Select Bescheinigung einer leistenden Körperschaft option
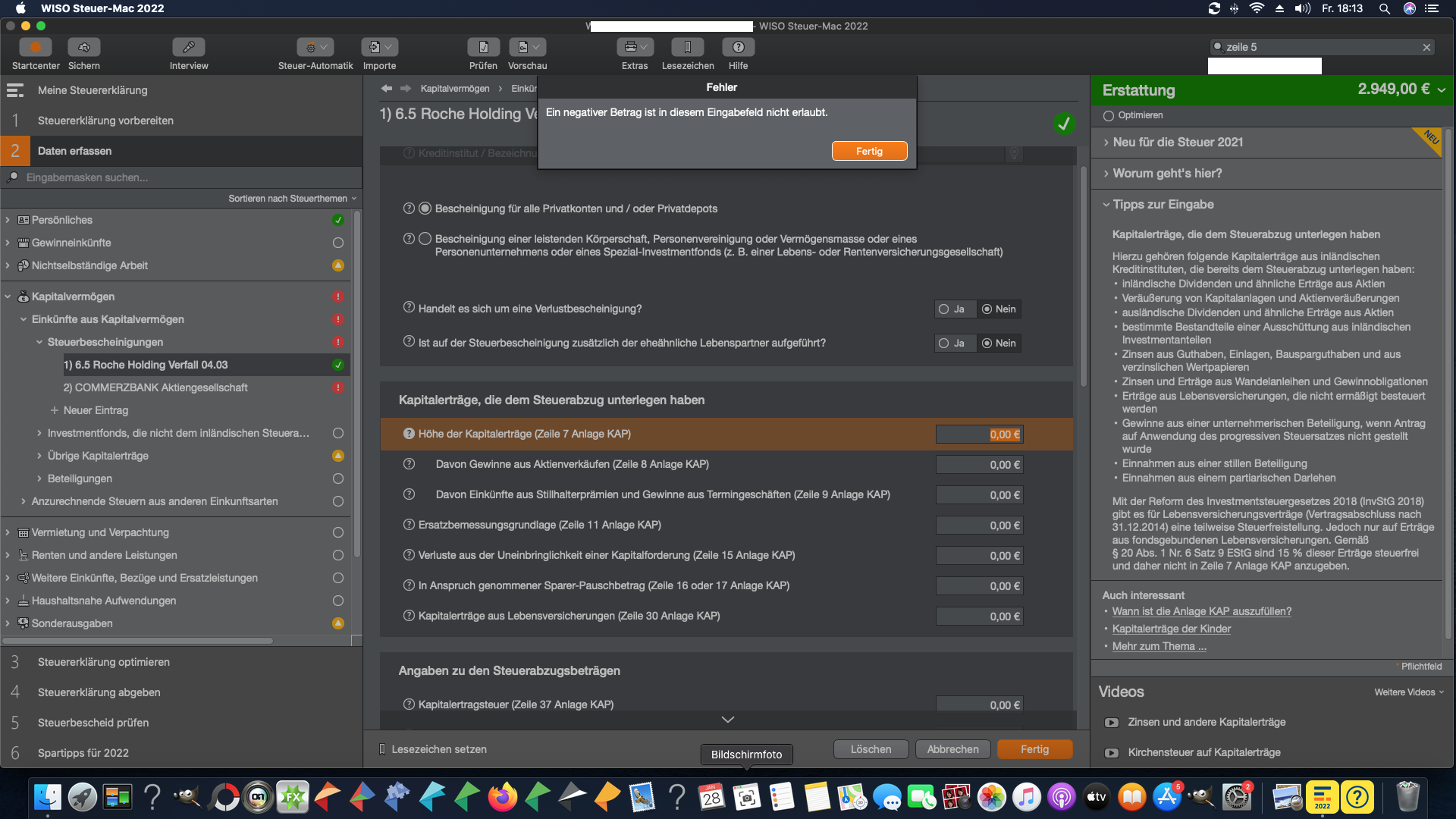This screenshot has height=819, width=1456. [425, 239]
